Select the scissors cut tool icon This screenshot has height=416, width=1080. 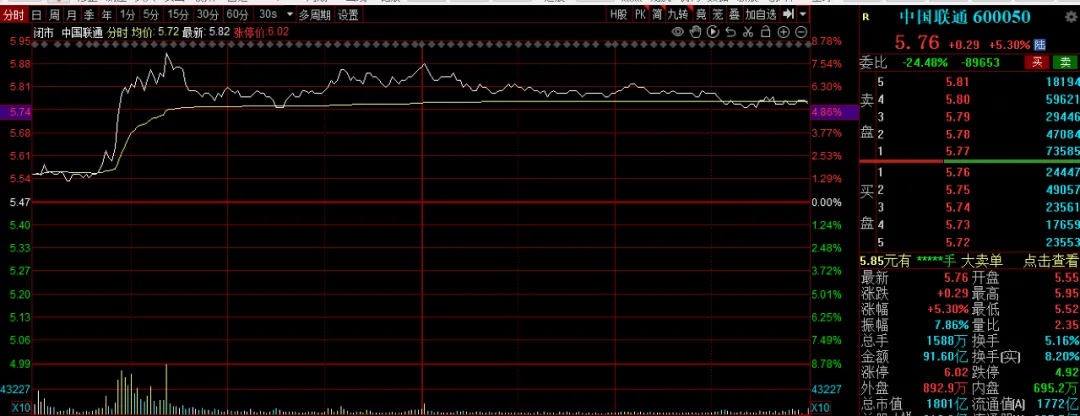[x=748, y=32]
